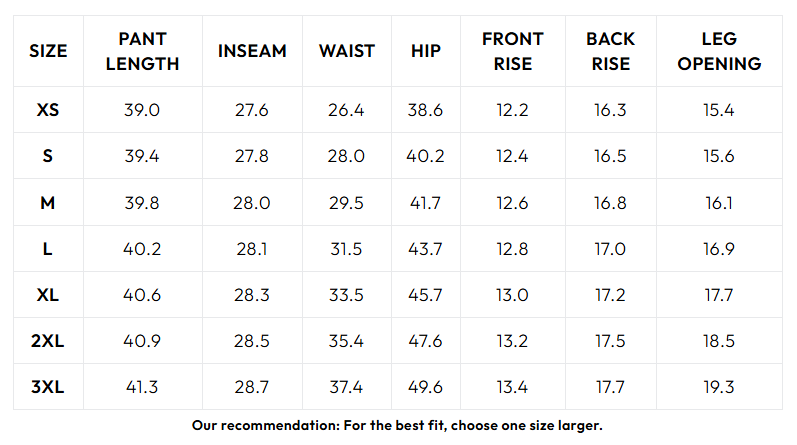Viewport: 797px width, 445px height.
Task: Click the BACK RISE column header
Action: 610,51
